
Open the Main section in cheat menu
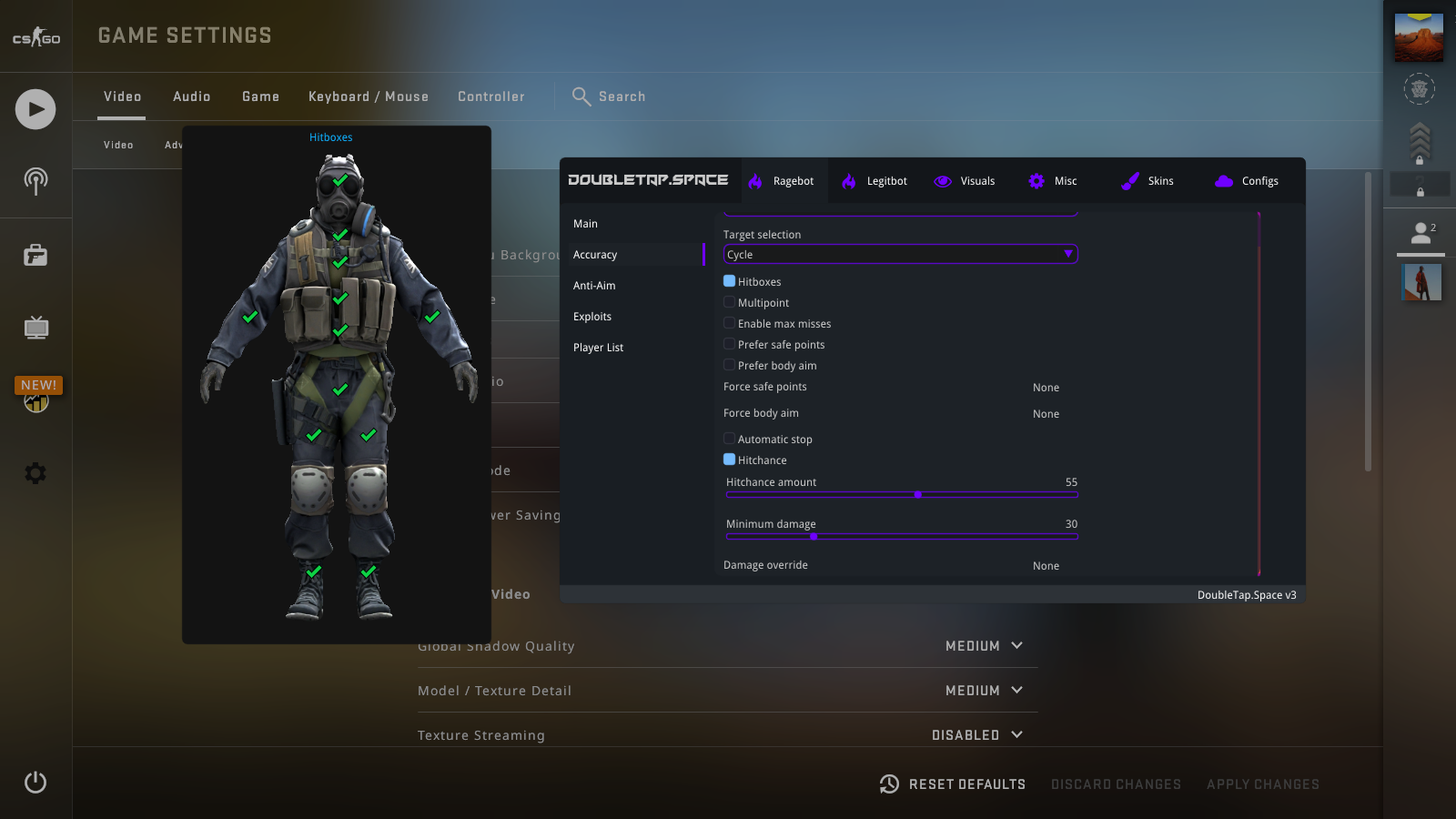tap(585, 224)
